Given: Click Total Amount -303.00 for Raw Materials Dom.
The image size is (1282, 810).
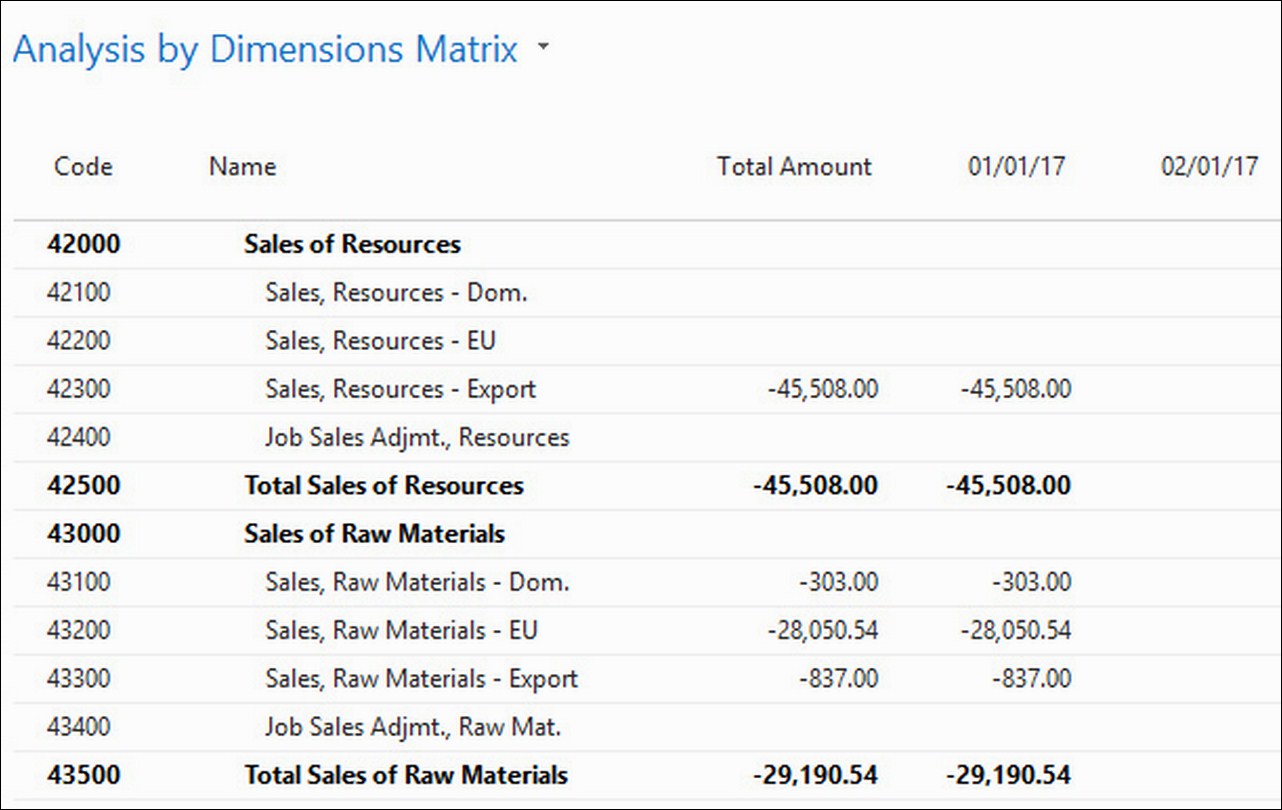Looking at the screenshot, I should (839, 581).
